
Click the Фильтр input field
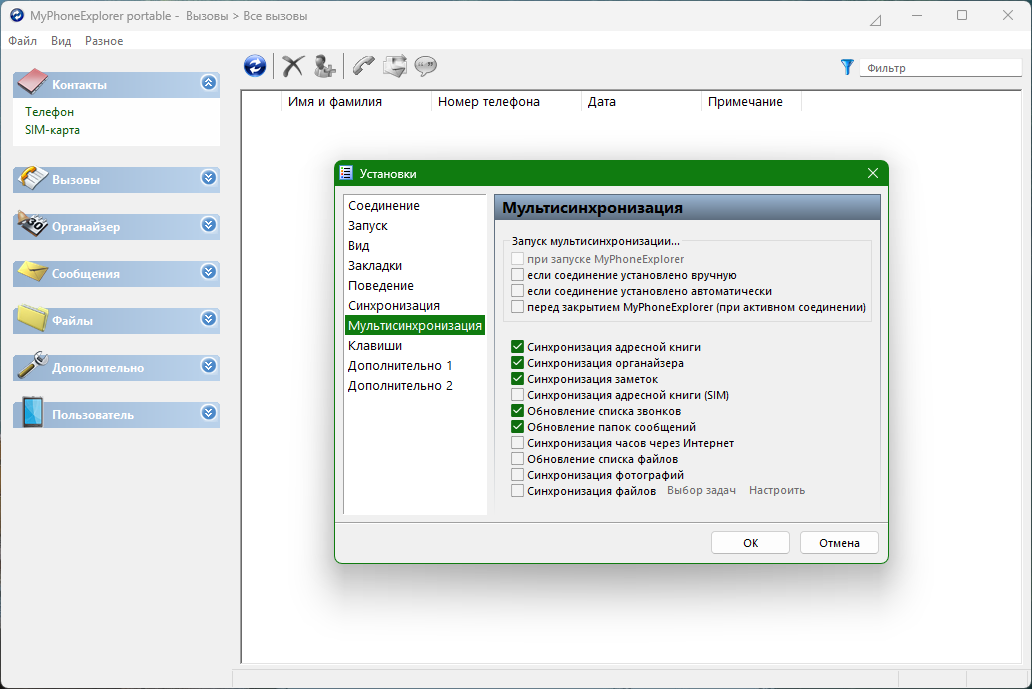point(941,68)
